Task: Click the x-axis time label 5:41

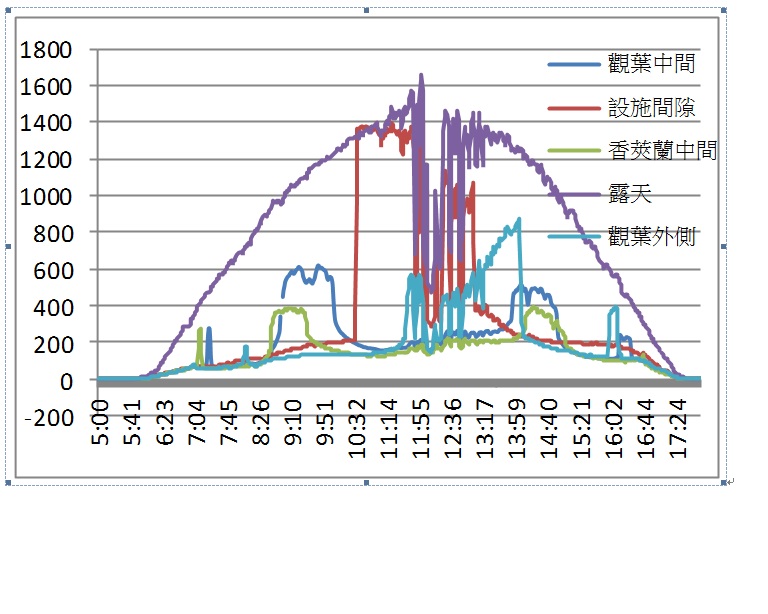Action: pos(132,422)
